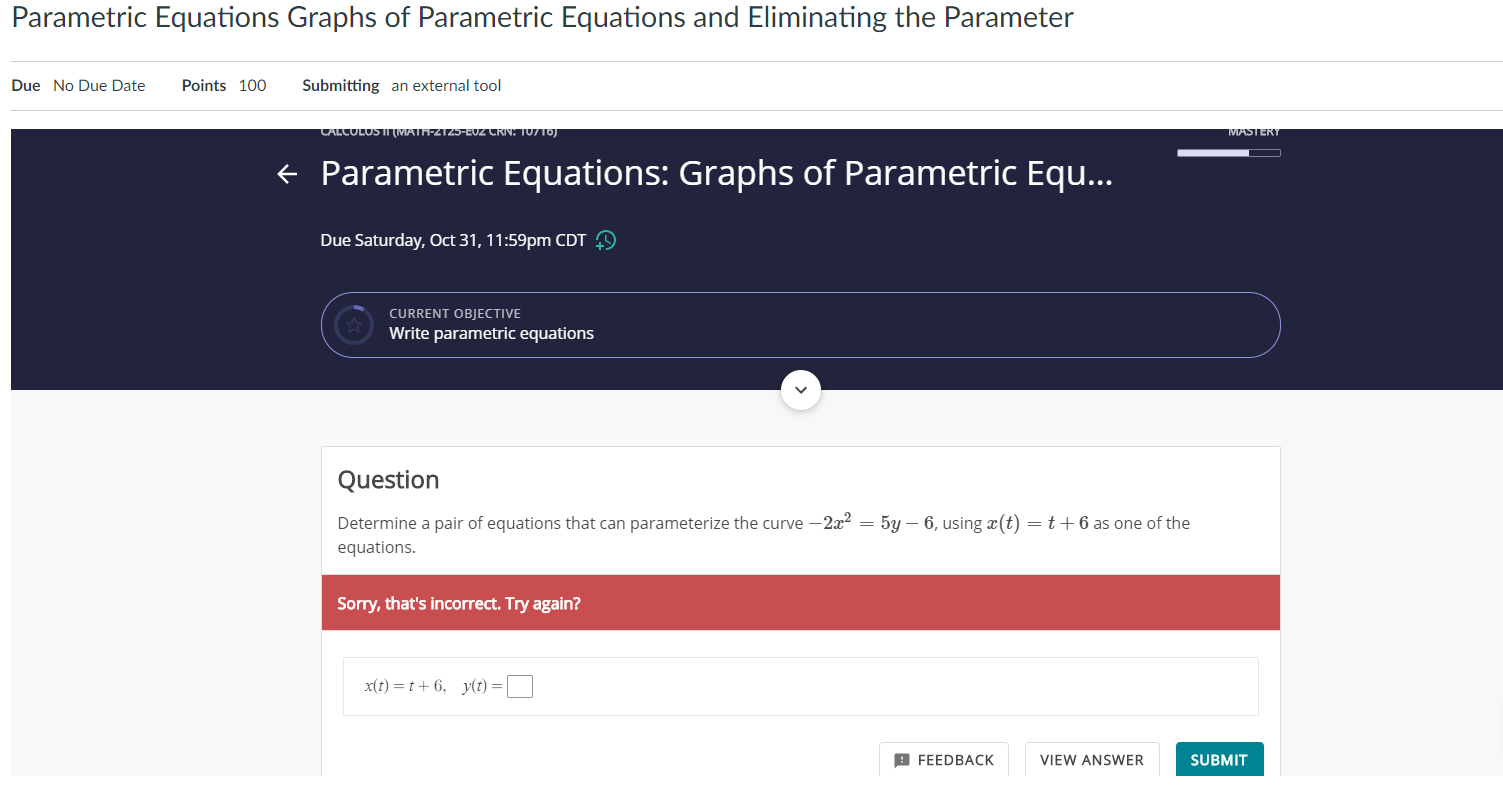The width and height of the screenshot is (1503, 785).
Task: Click the 'No Due Date' label
Action: tap(99, 85)
